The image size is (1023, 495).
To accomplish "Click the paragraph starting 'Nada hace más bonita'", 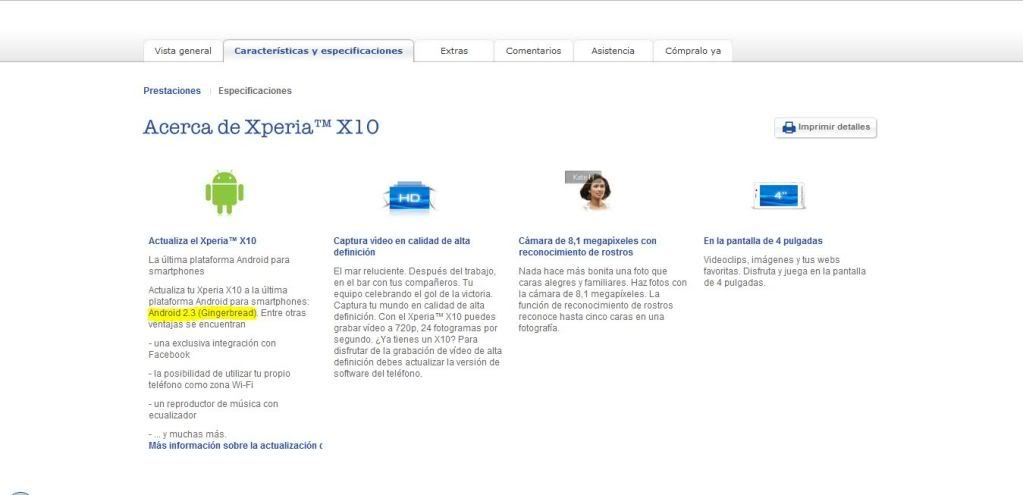I will coord(603,299).
